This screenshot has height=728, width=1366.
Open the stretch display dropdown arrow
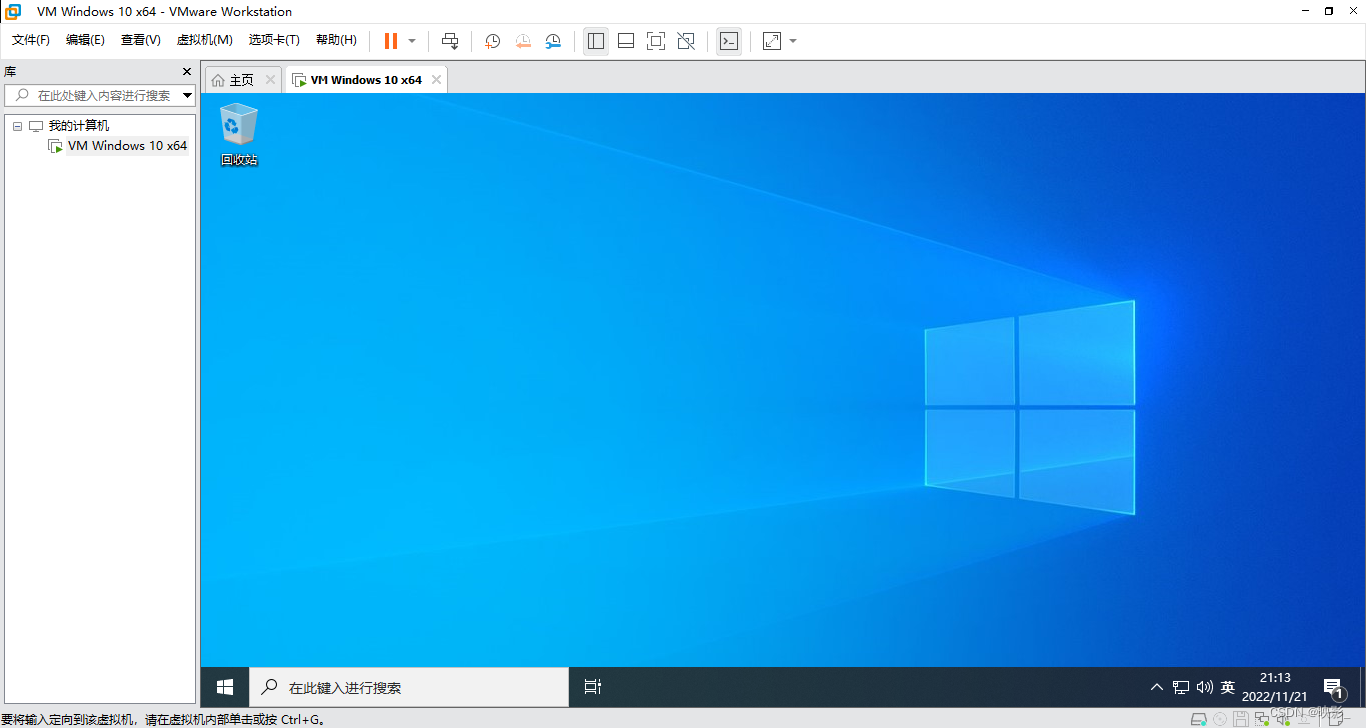click(793, 41)
